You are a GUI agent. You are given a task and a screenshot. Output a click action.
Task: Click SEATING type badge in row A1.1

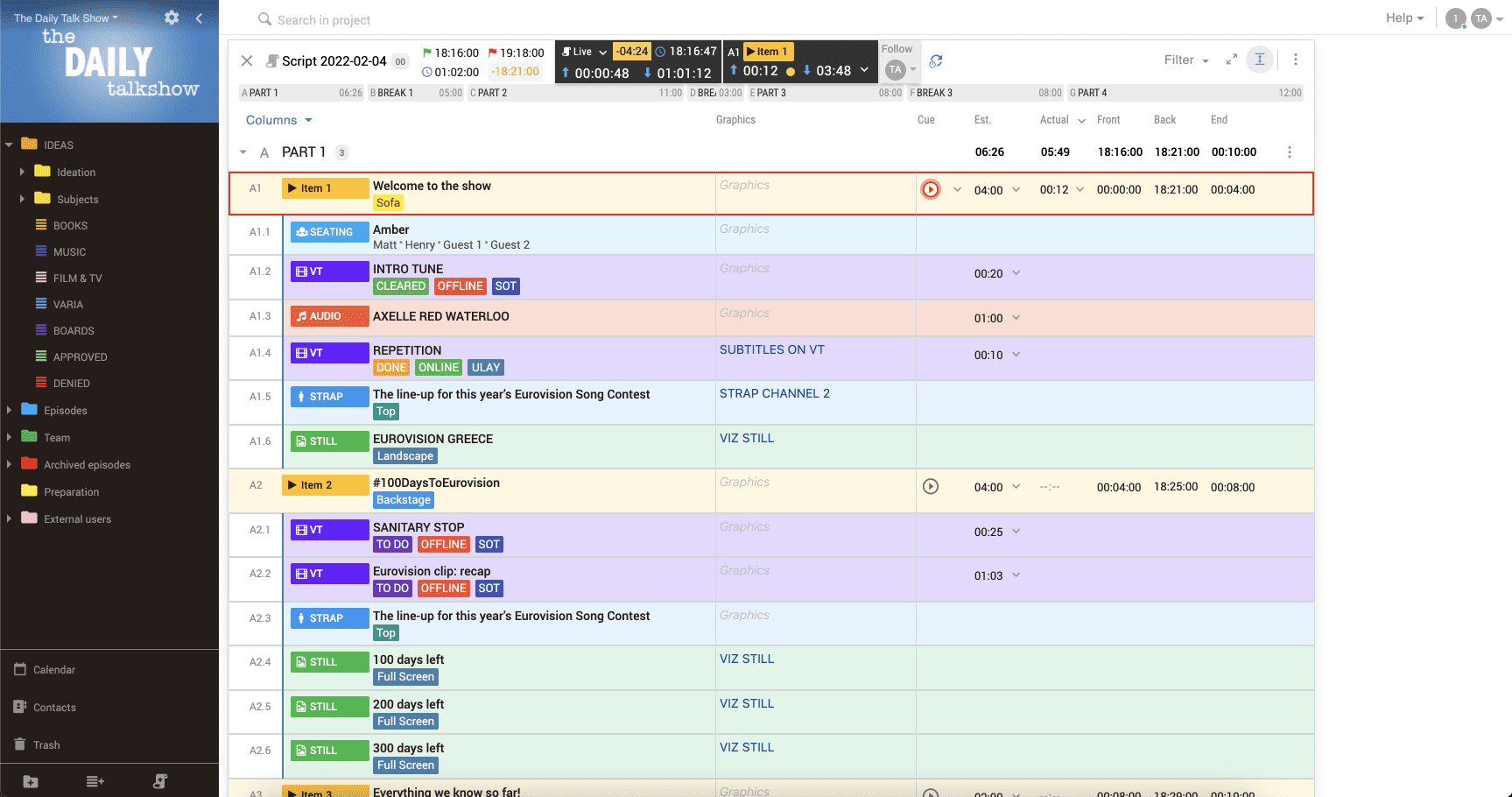click(x=329, y=232)
